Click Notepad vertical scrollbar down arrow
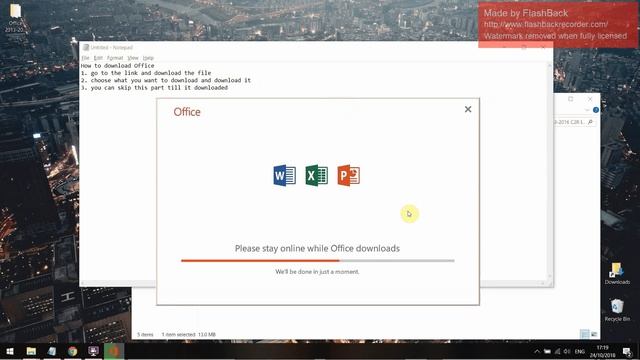This screenshot has height=360, width=640. click(x=549, y=276)
